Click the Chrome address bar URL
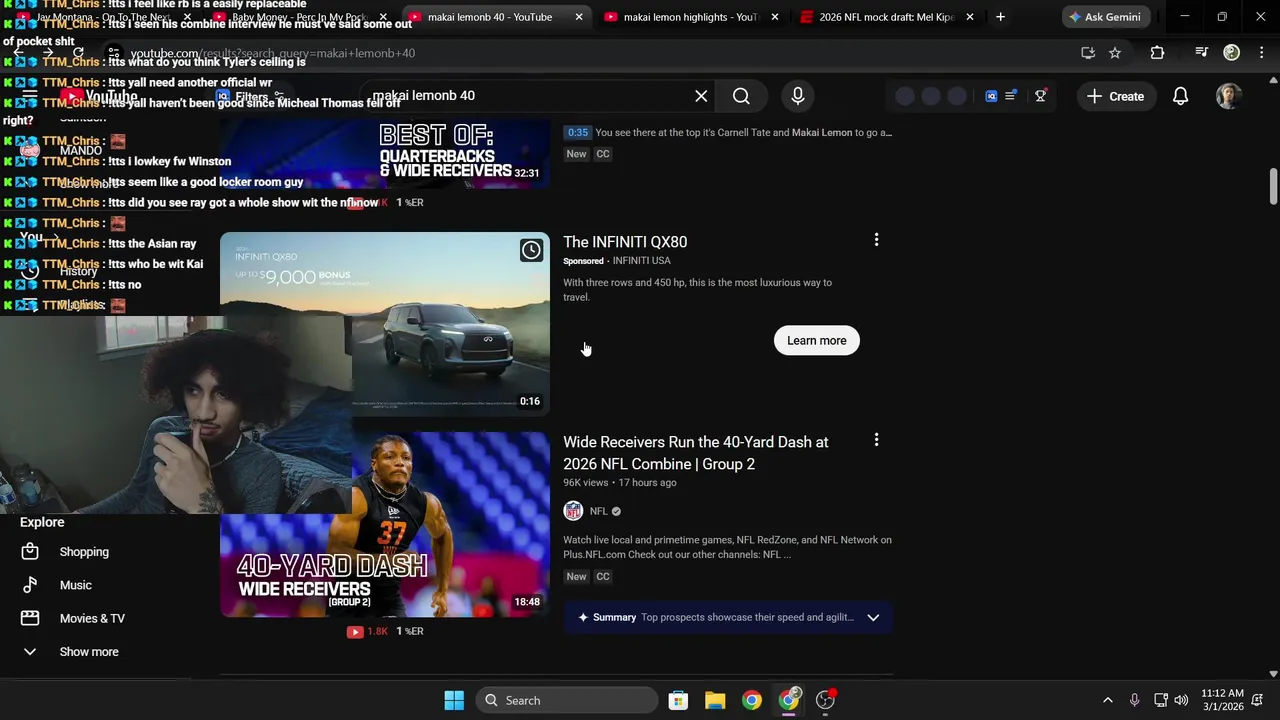 [x=272, y=53]
